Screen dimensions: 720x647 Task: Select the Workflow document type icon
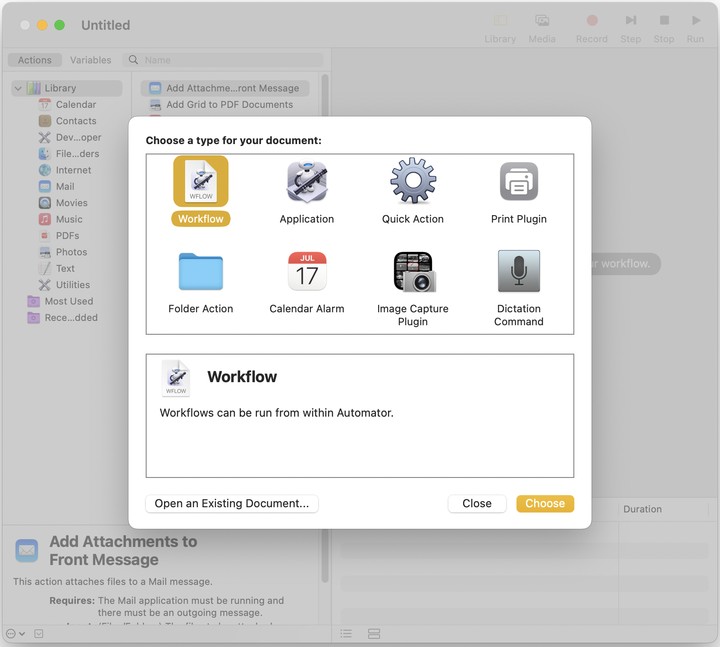(200, 182)
